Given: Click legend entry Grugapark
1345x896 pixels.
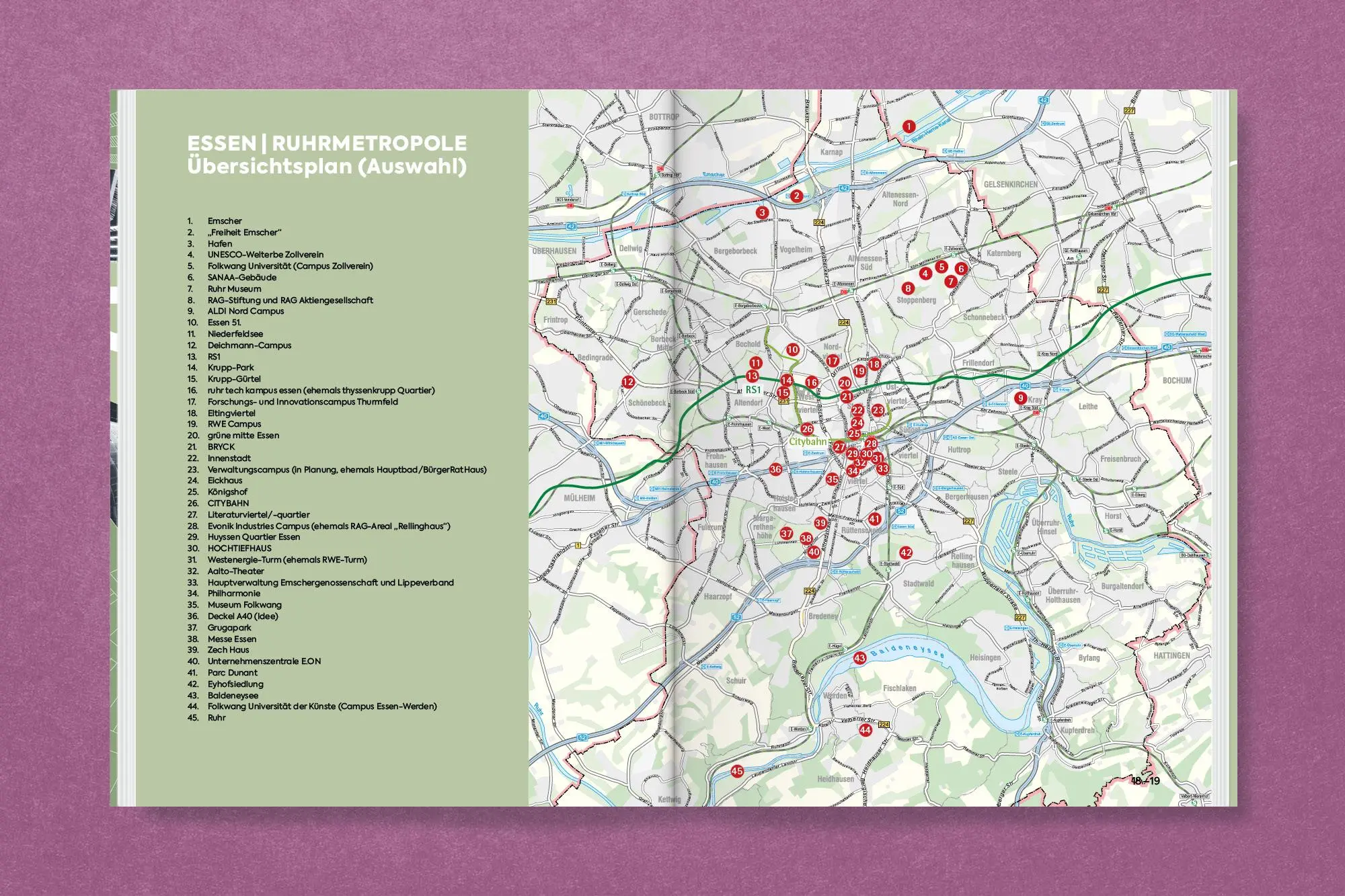Looking at the screenshot, I should [x=229, y=627].
